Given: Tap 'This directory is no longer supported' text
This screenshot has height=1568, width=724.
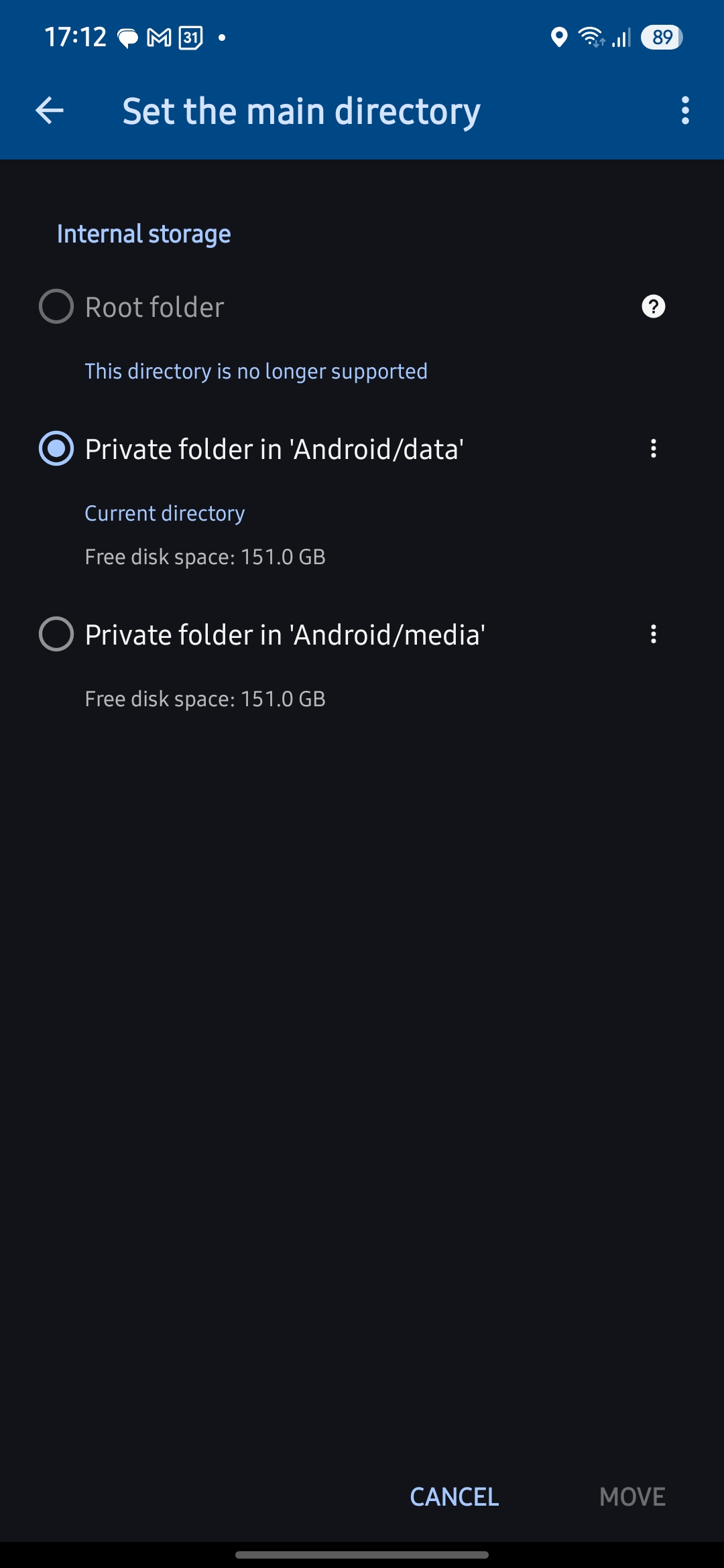Looking at the screenshot, I should point(256,371).
